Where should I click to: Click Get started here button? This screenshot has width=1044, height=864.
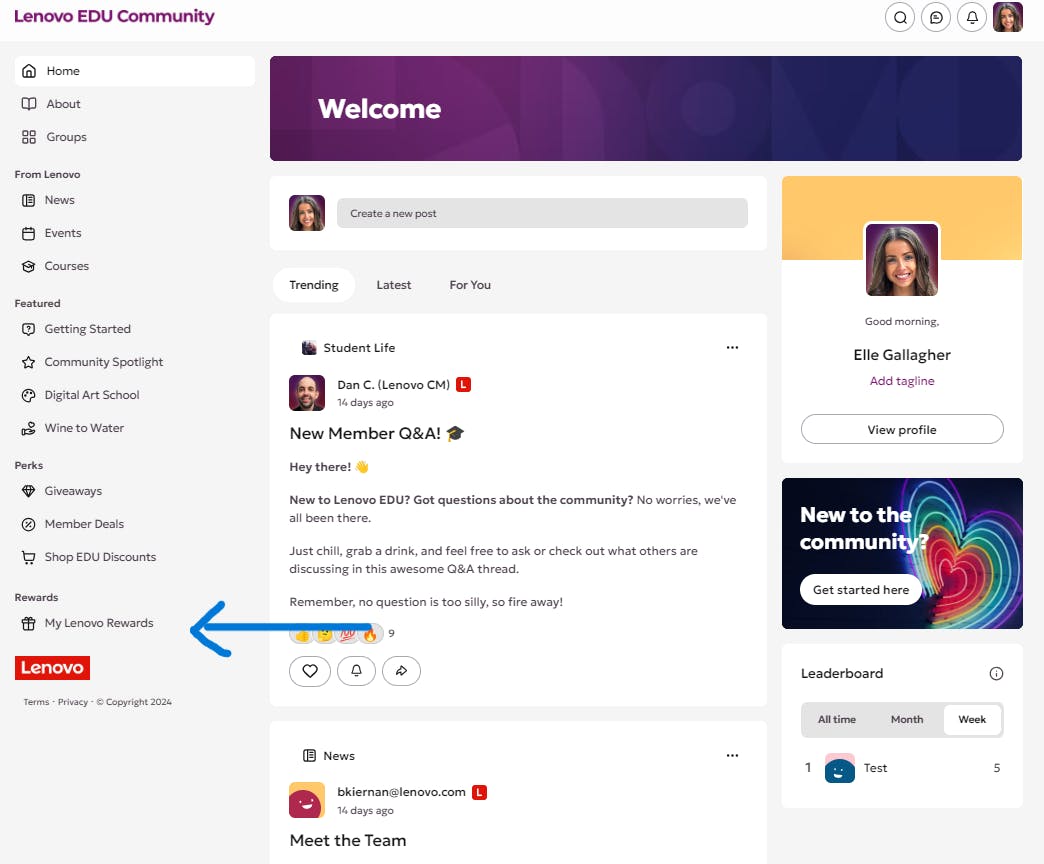click(860, 590)
